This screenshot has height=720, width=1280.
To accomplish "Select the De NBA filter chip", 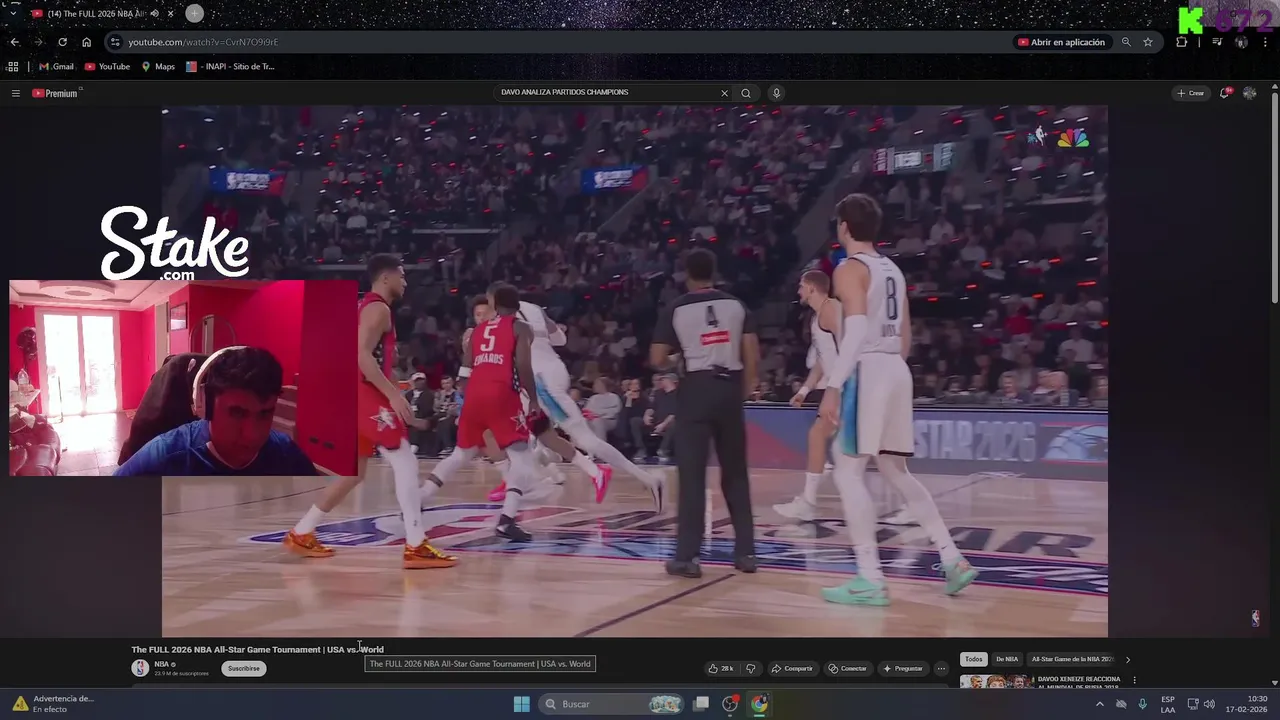I will point(1007,659).
